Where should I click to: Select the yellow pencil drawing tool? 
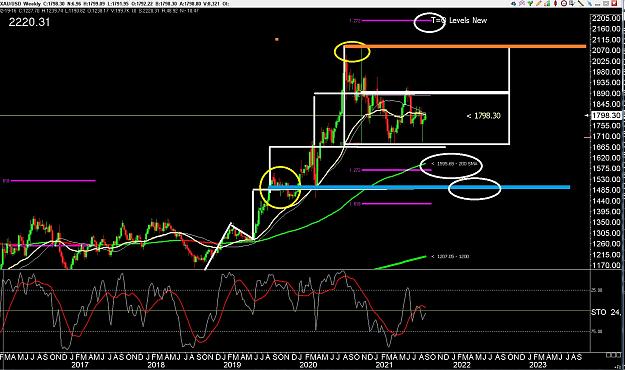point(539,3)
